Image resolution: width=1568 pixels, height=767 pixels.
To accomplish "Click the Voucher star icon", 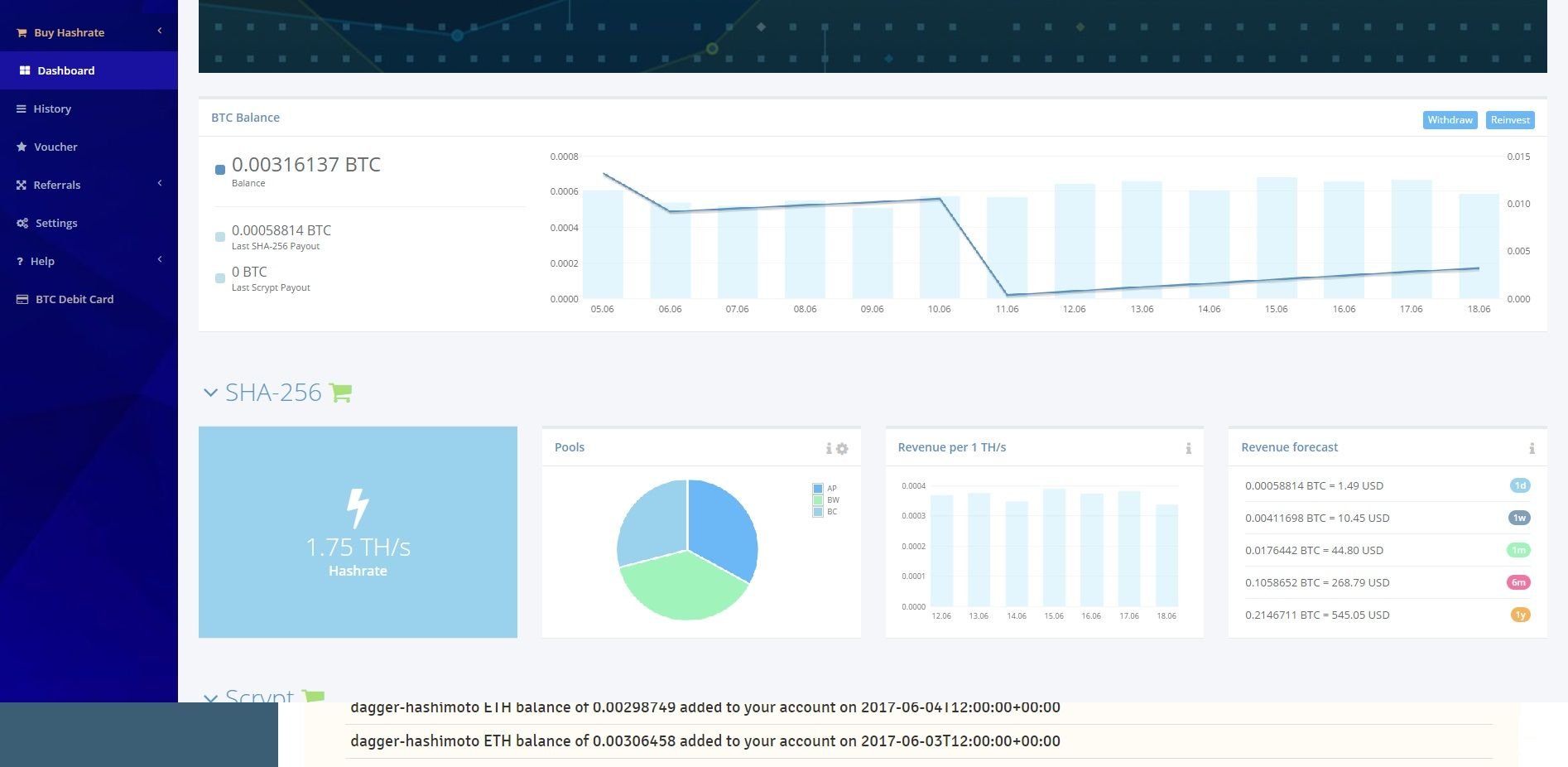I will [x=22, y=147].
